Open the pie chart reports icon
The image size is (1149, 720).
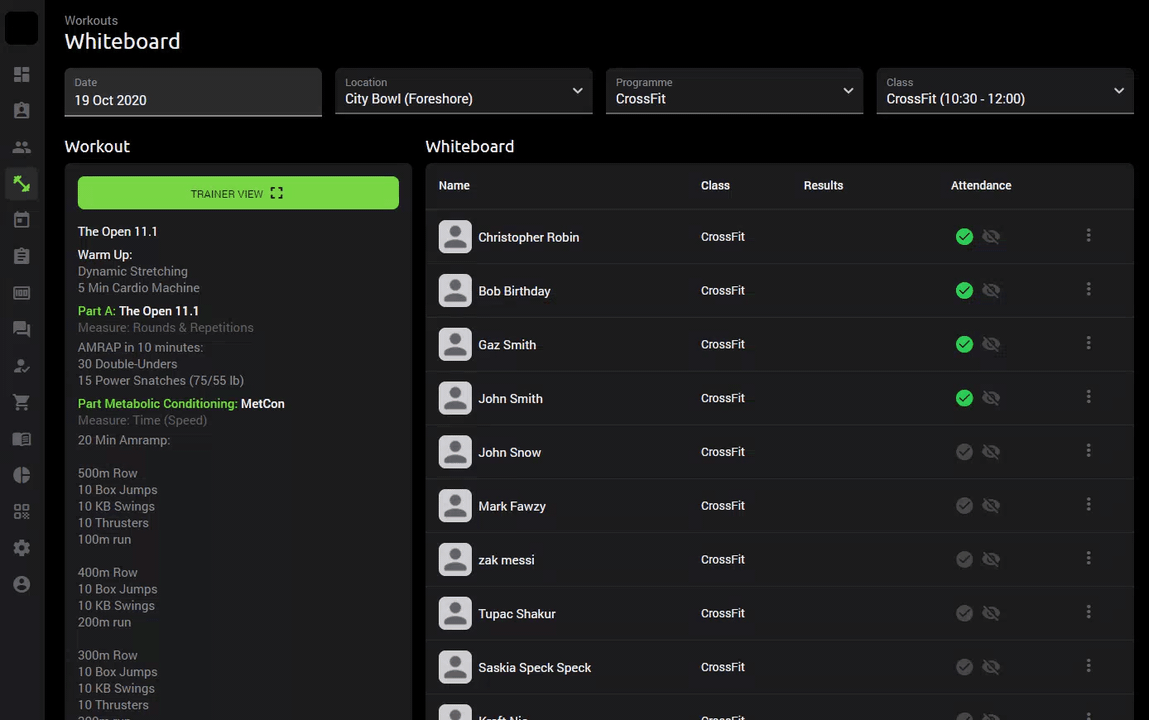(x=21, y=475)
